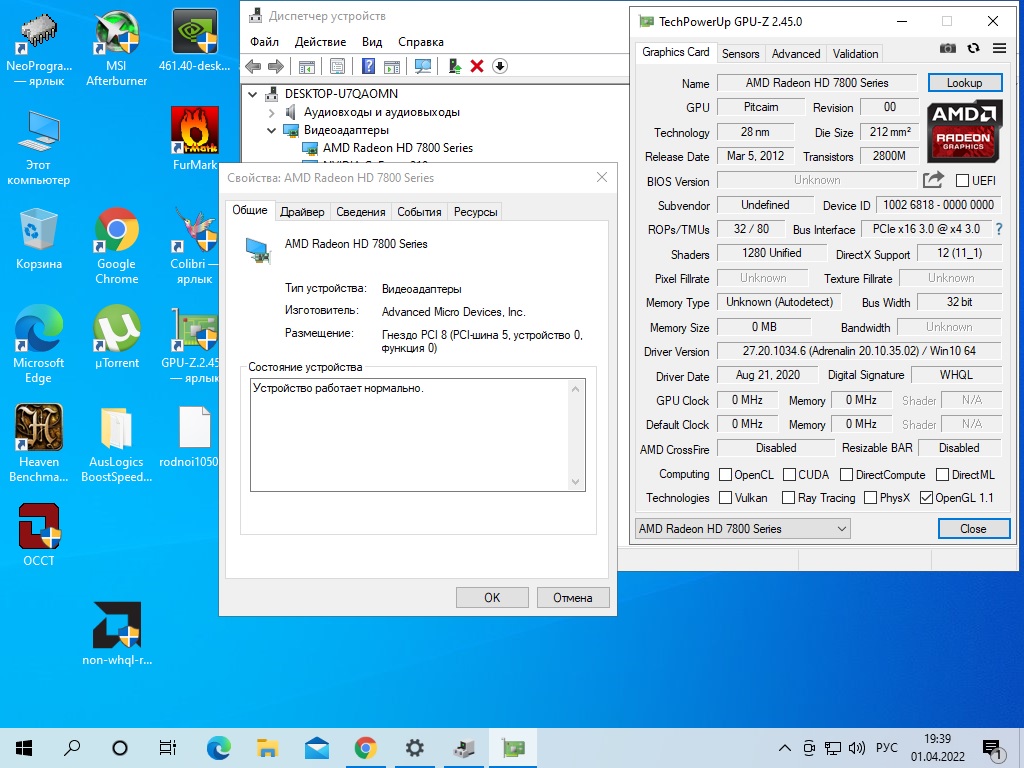Switch to the Ресурсы tab

(x=475, y=212)
